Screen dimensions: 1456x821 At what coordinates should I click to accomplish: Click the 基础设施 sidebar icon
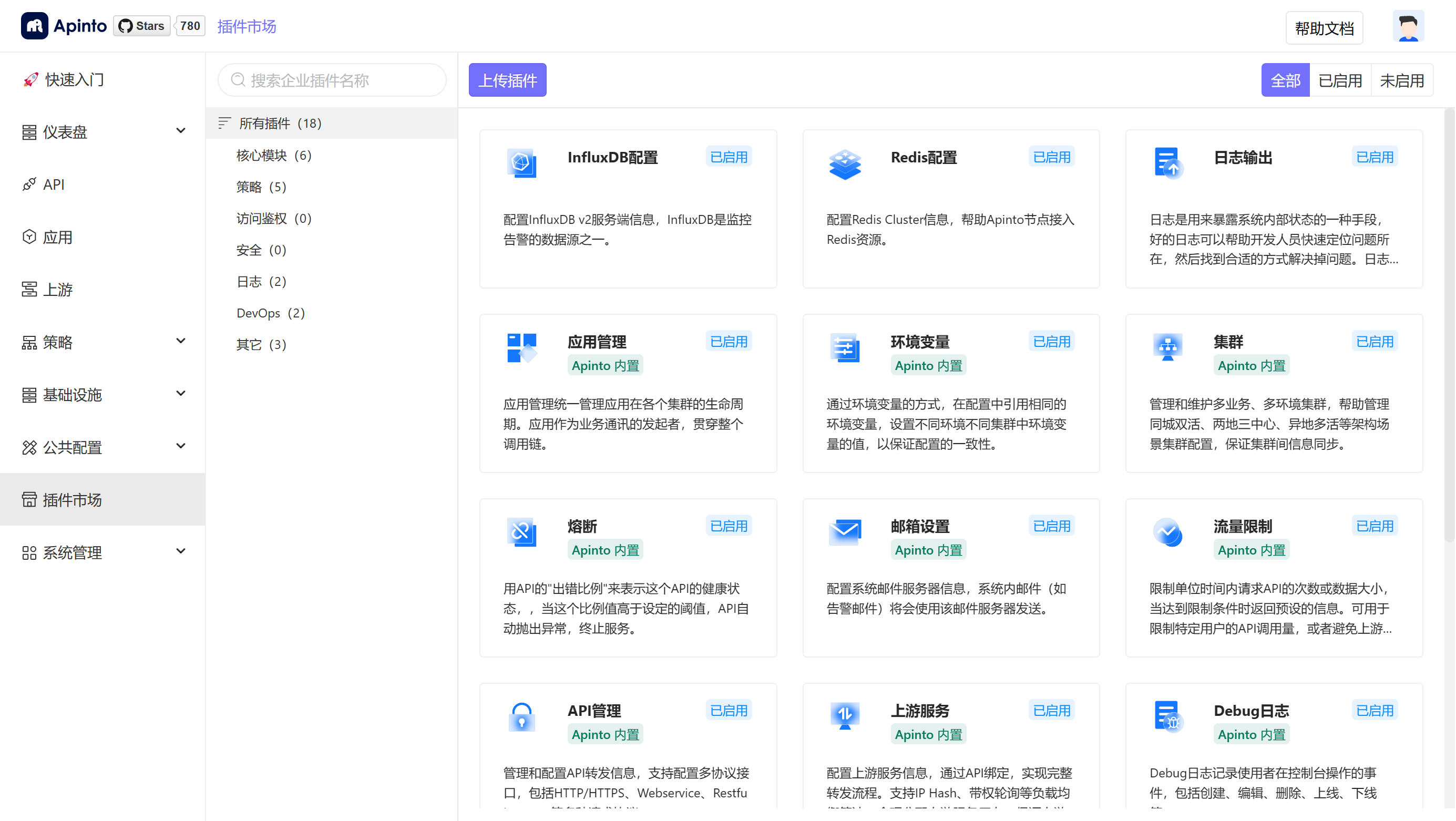(x=29, y=395)
